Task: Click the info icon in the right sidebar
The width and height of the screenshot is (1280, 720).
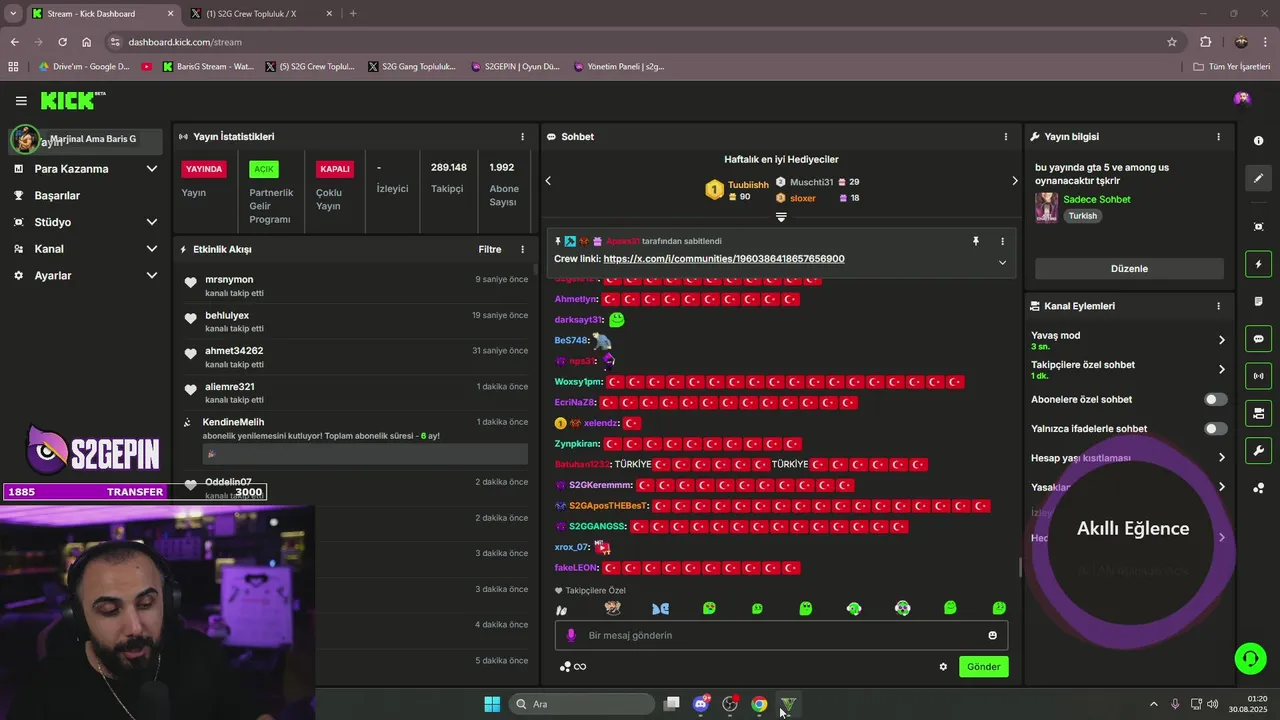Action: click(1258, 141)
